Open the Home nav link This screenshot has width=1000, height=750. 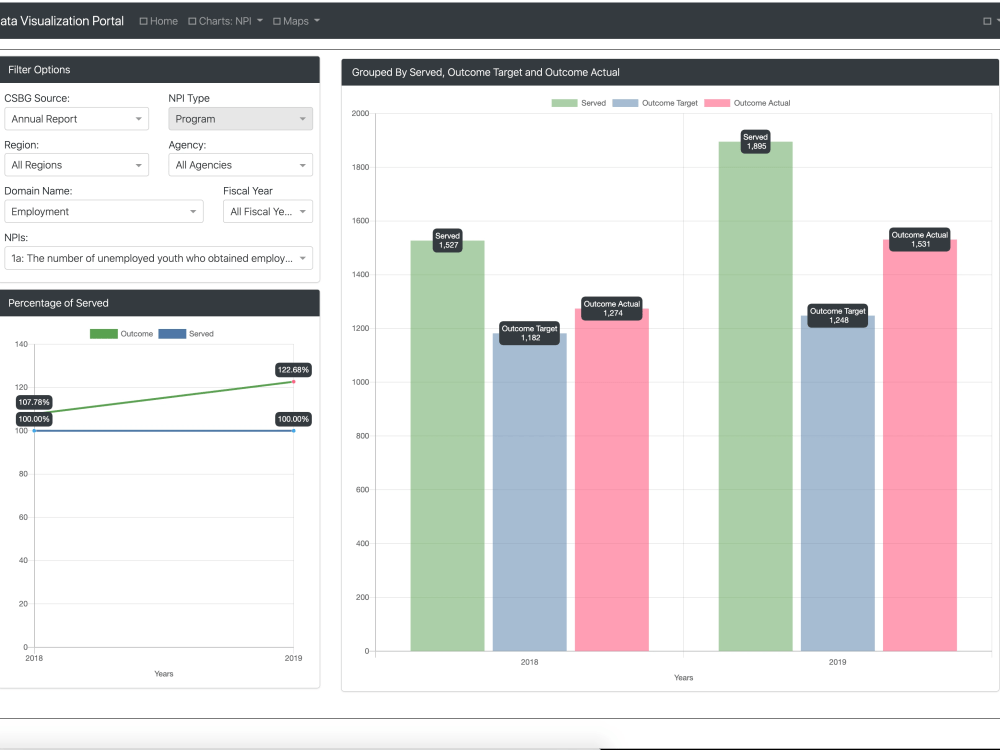(x=159, y=21)
